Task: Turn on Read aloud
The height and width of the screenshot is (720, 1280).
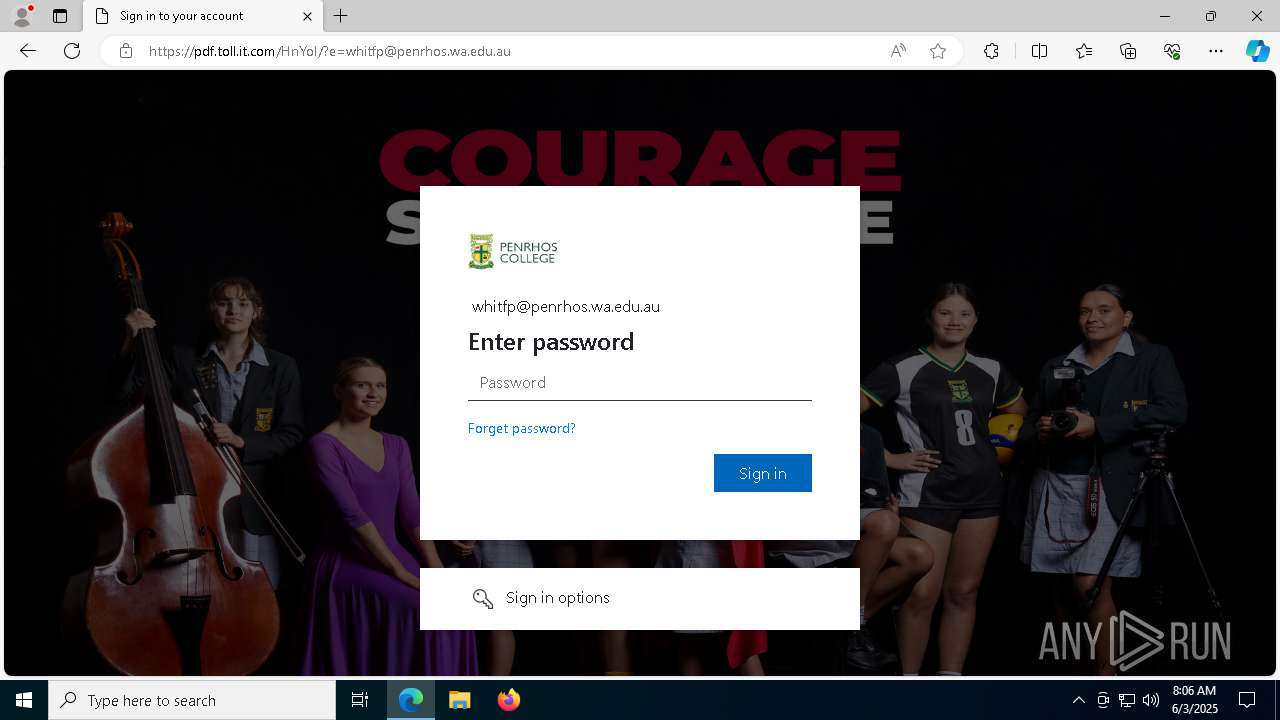Action: pos(898,51)
